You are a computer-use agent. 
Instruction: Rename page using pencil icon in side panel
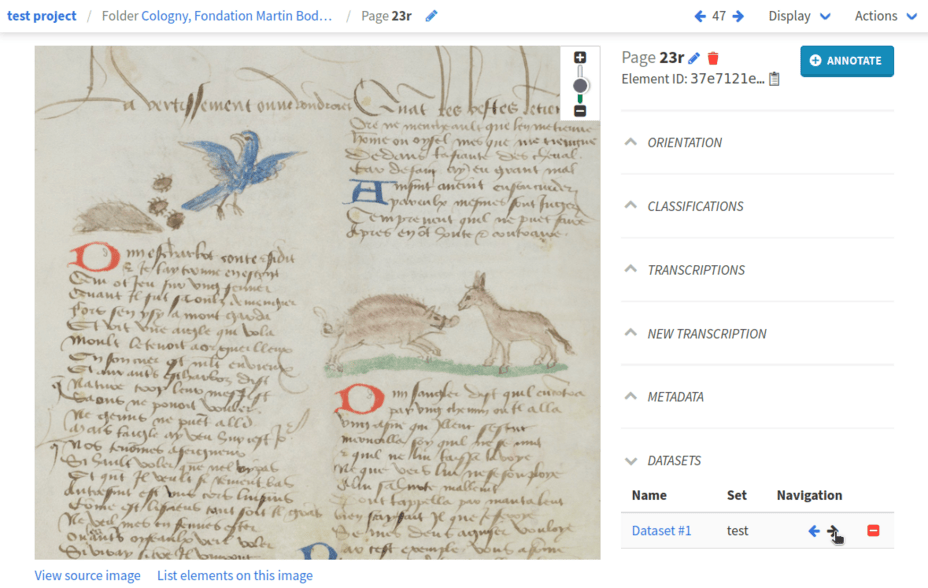tap(694, 59)
